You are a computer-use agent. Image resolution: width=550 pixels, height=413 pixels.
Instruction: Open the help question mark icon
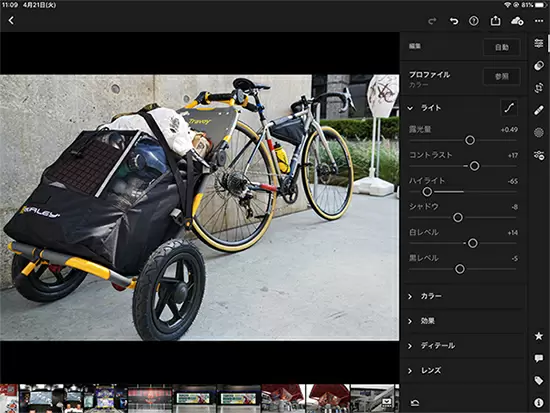(474, 21)
